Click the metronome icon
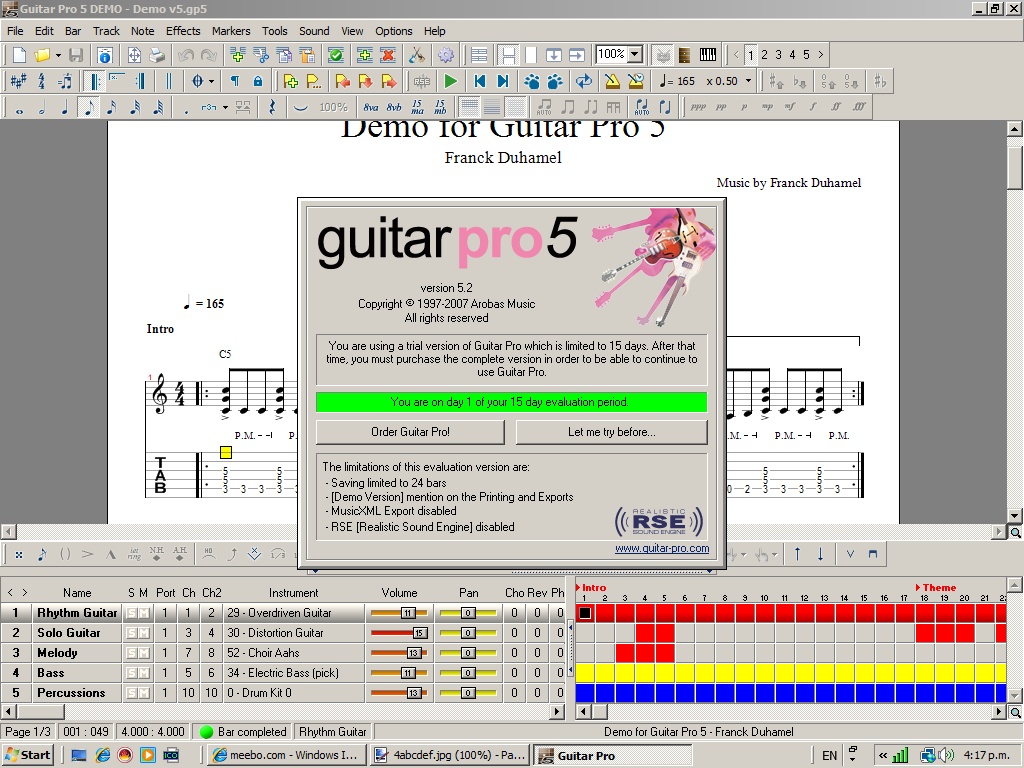 coord(612,82)
